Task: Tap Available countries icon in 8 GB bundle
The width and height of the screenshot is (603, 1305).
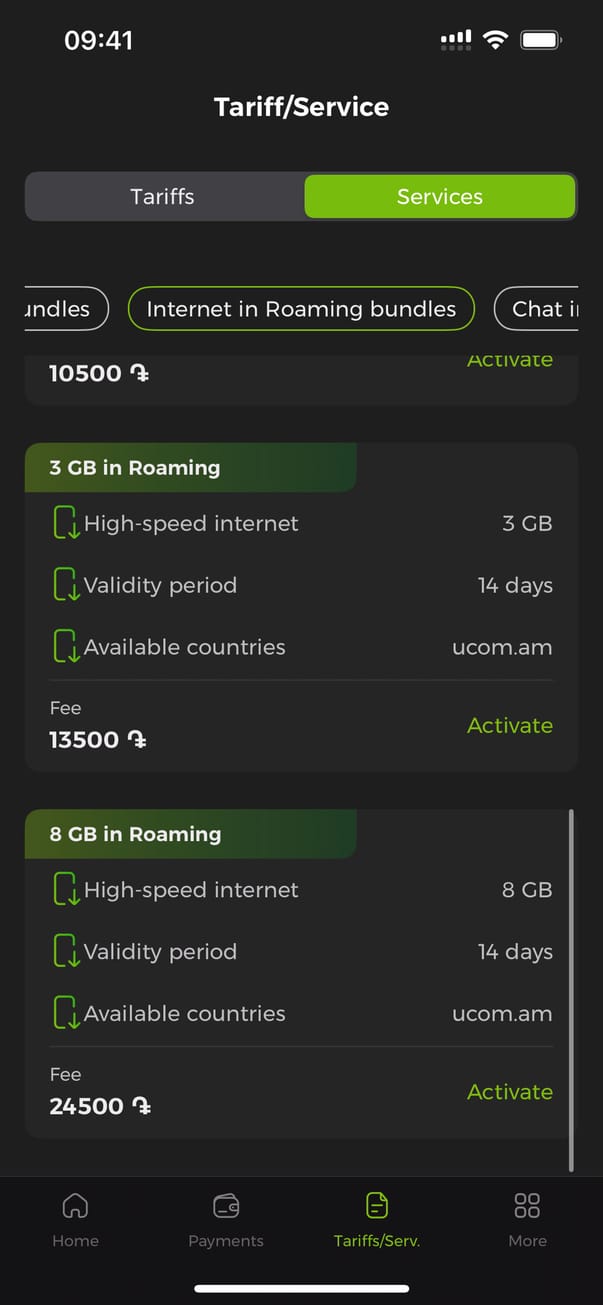Action: [66, 1013]
